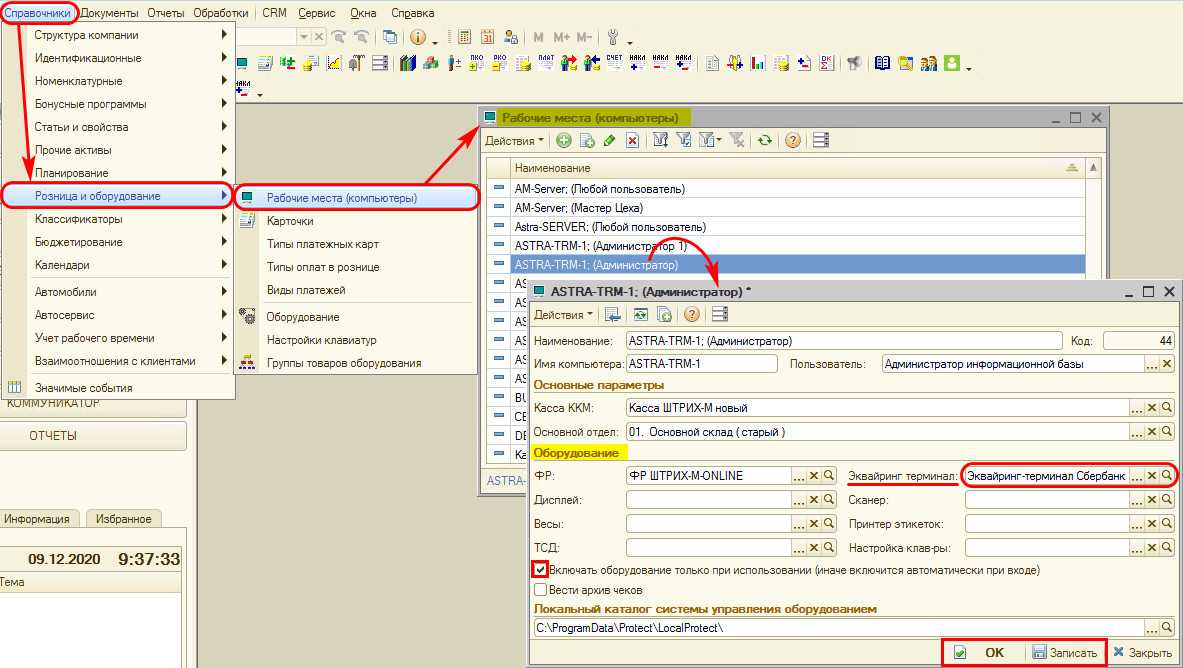Click into the Имя компьютера input field
Viewport: 1183px width, 668px height.
pyautogui.click(x=700, y=364)
